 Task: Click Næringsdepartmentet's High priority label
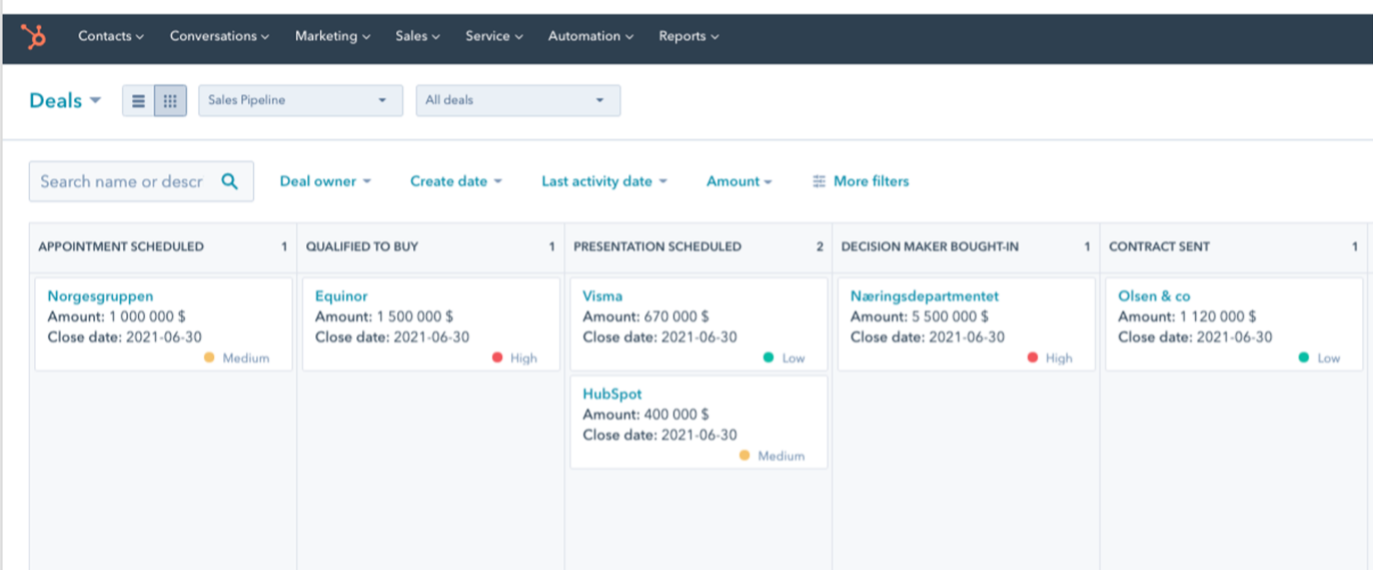click(1059, 357)
